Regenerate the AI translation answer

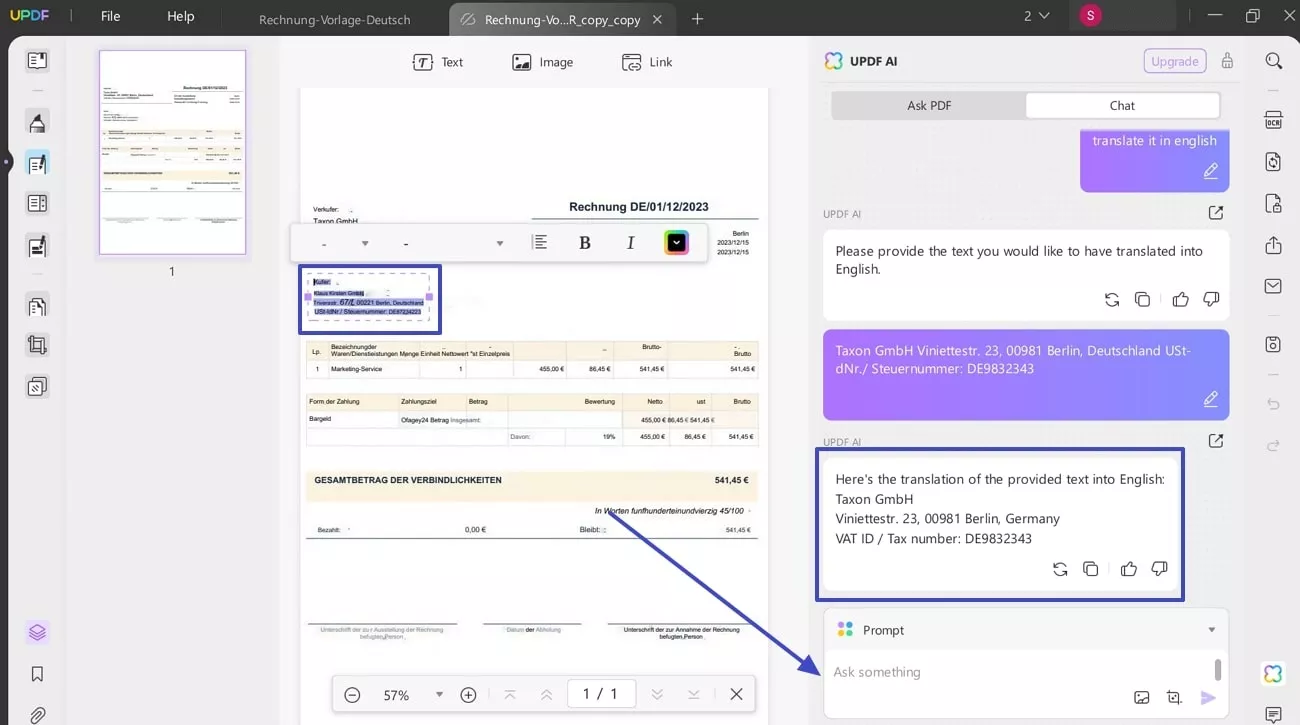point(1059,568)
